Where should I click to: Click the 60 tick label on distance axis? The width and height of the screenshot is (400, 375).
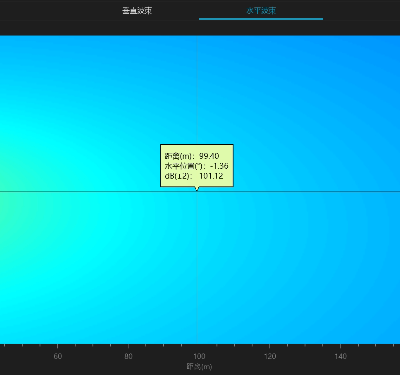point(58,356)
